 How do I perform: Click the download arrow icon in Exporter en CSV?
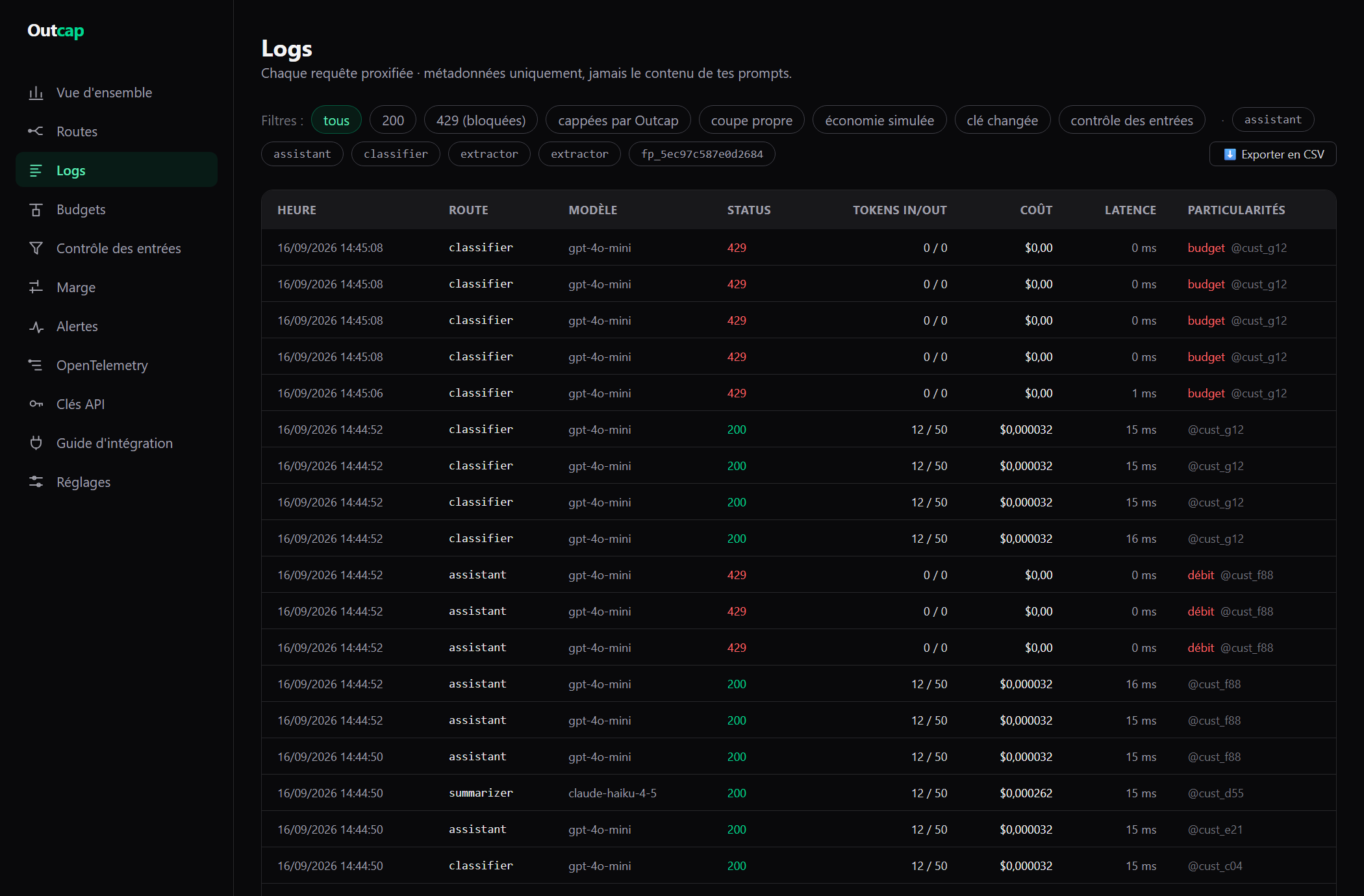tap(1230, 155)
